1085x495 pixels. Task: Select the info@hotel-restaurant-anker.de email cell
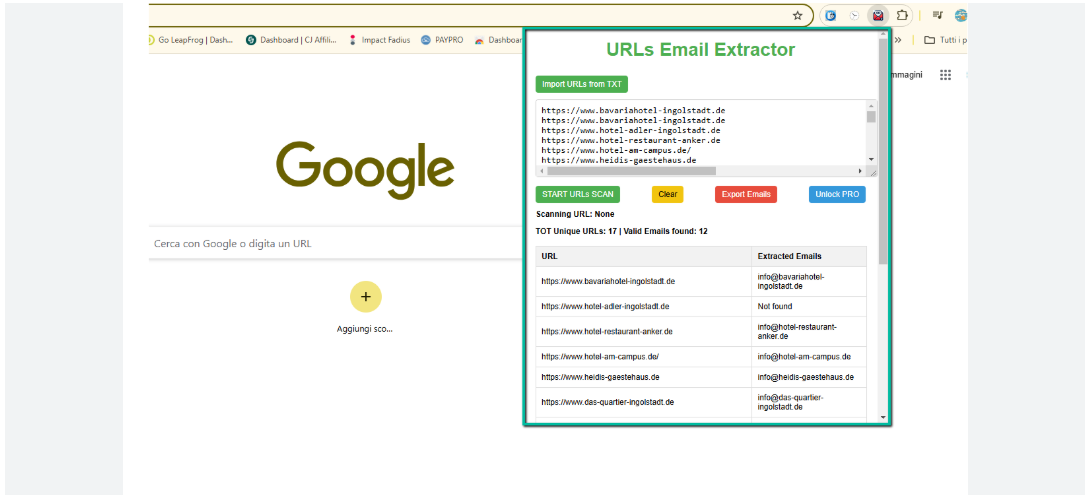click(809, 332)
